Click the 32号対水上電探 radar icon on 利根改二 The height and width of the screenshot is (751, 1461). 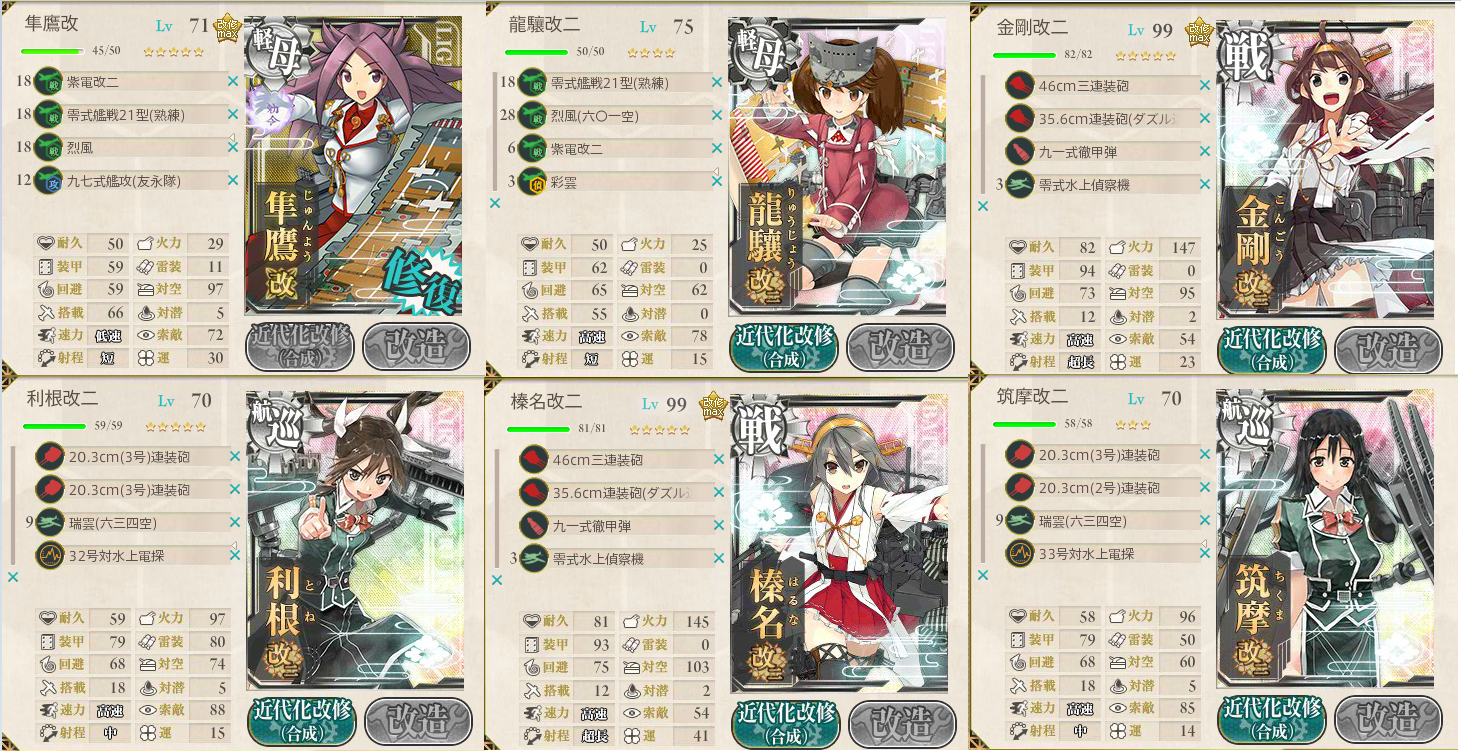[x=49, y=555]
